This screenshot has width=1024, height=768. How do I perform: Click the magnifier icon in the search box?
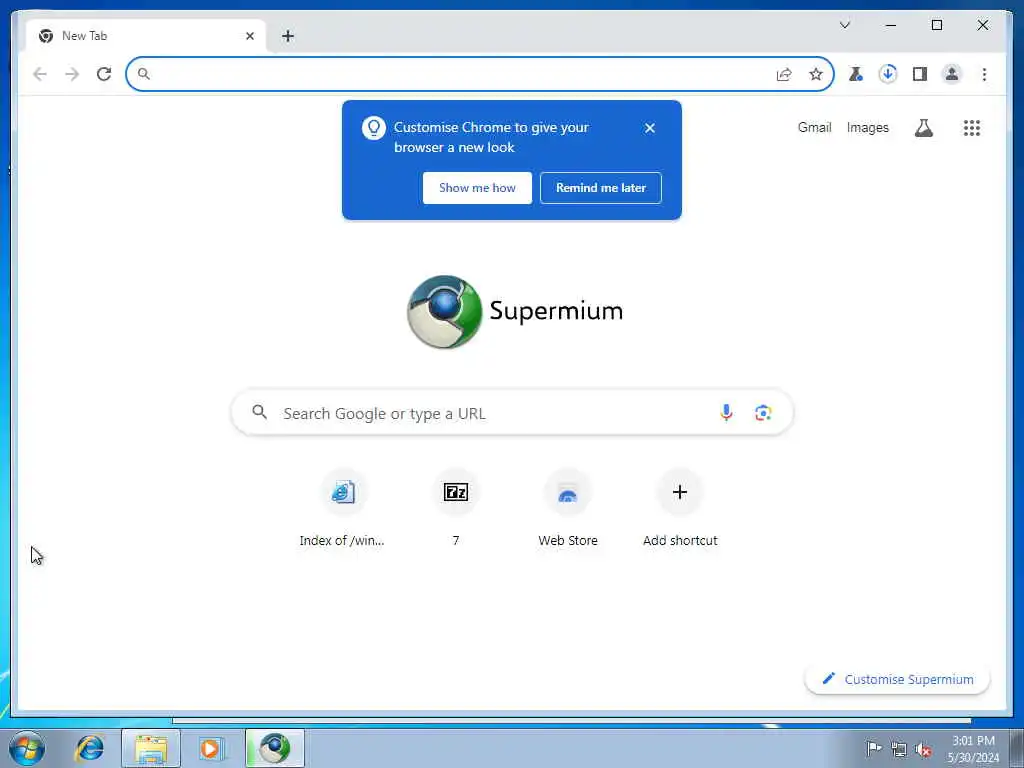pyautogui.click(x=259, y=412)
